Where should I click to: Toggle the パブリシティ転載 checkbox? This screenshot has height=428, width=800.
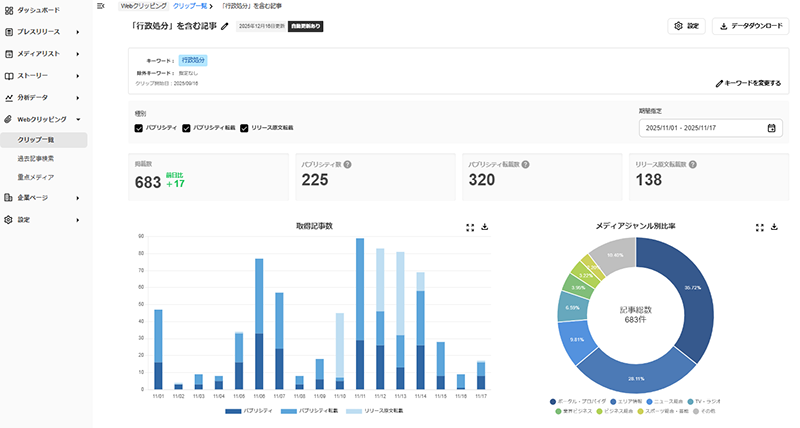tap(186, 128)
